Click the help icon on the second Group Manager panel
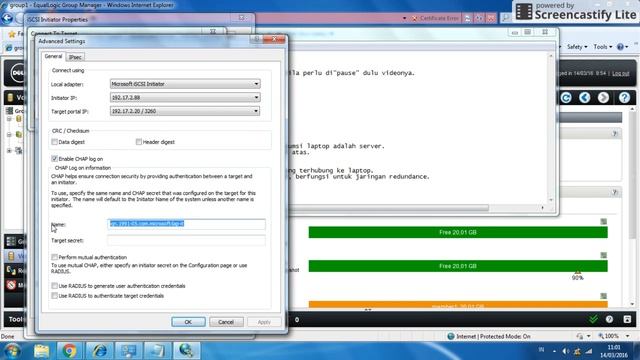The height and width of the screenshot is (360, 640). 615,192
